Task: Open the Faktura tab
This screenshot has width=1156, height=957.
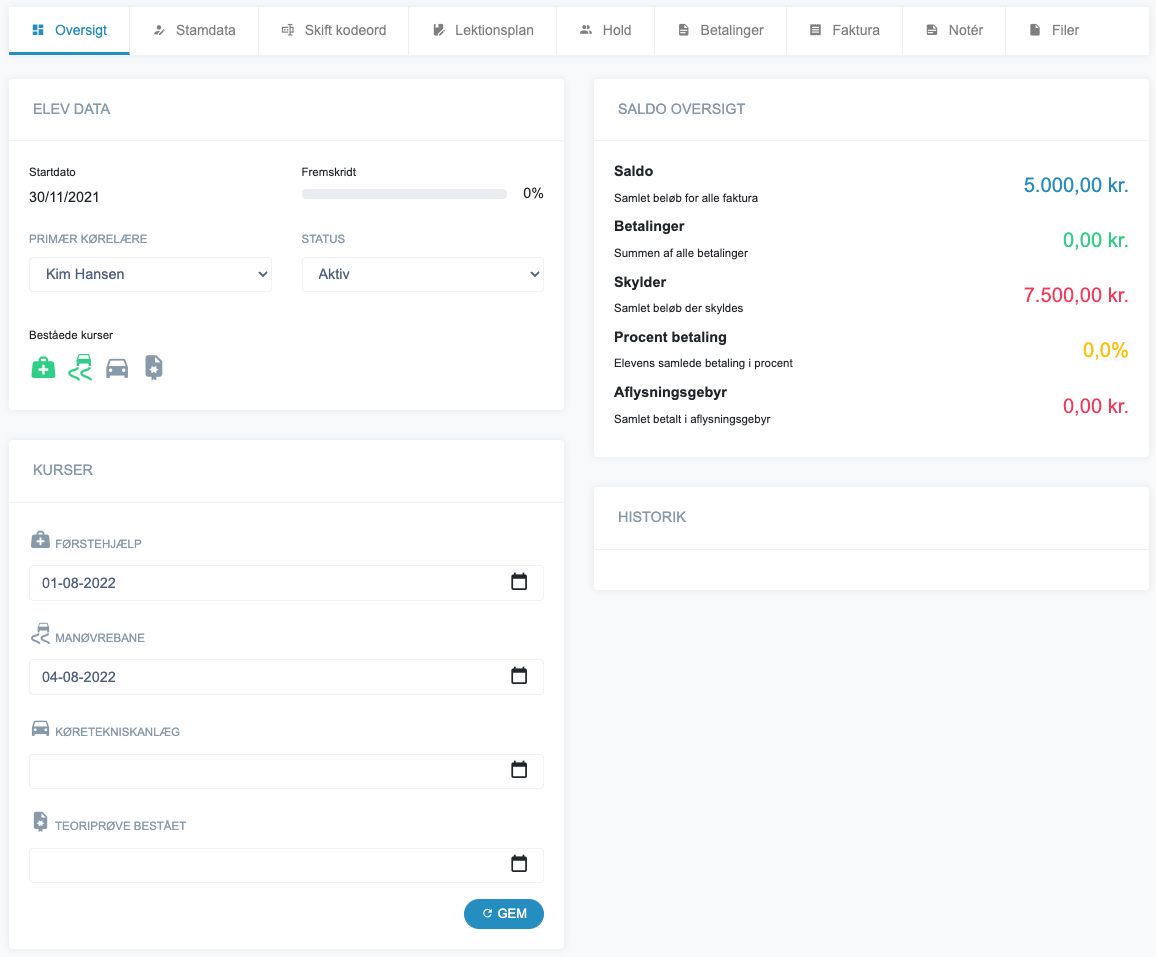Action: tap(844, 30)
